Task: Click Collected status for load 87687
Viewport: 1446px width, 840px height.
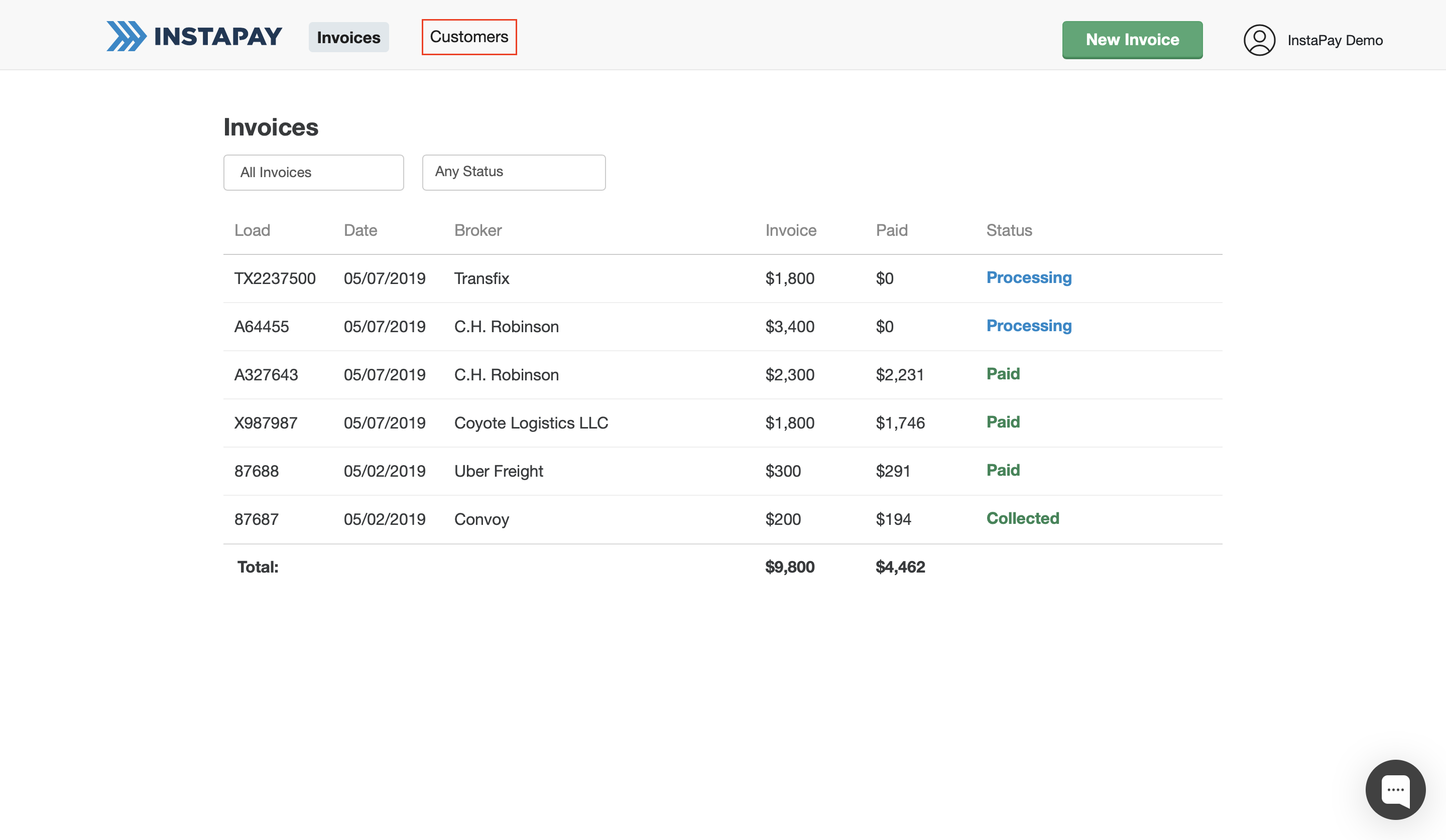Action: tap(1023, 518)
